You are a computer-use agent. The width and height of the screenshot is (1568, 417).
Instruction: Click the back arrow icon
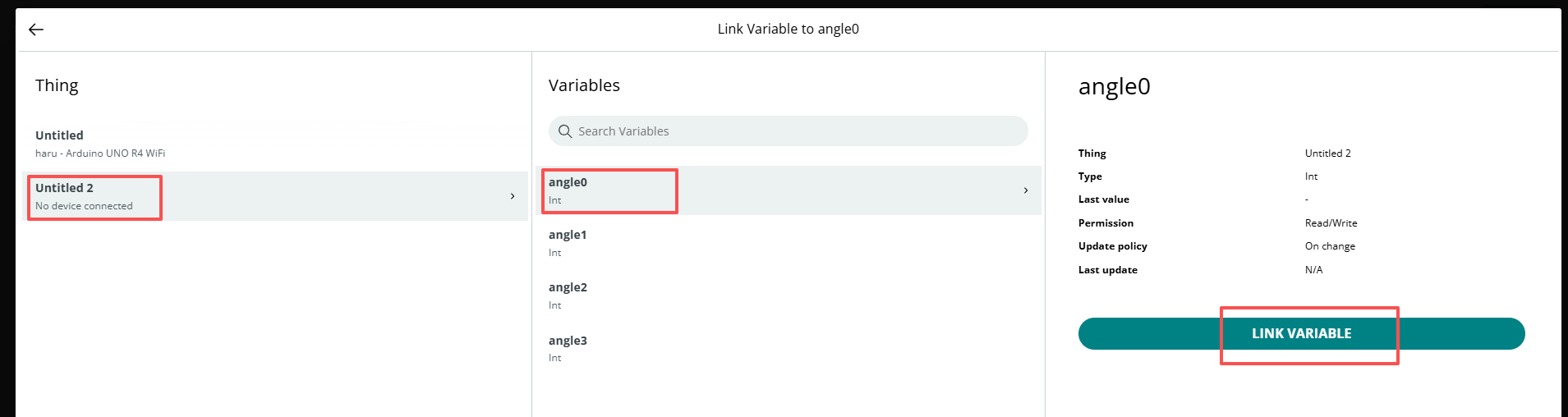pyautogui.click(x=35, y=30)
